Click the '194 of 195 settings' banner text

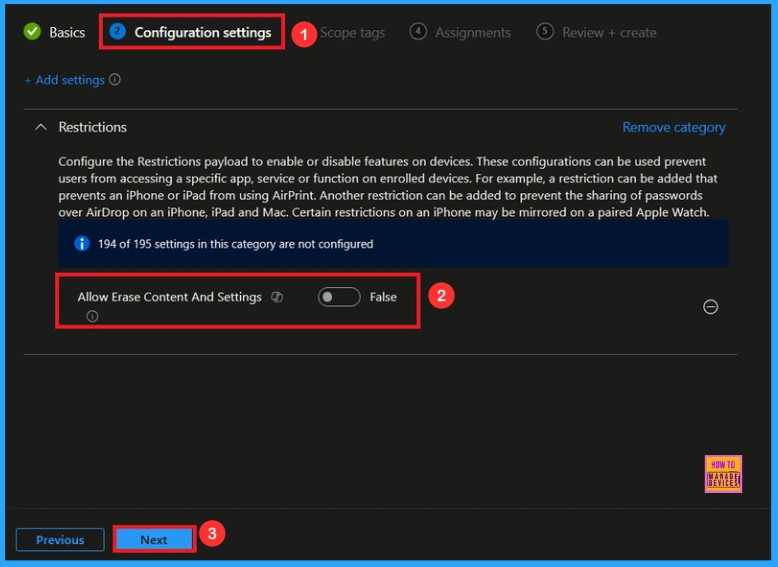(235, 244)
